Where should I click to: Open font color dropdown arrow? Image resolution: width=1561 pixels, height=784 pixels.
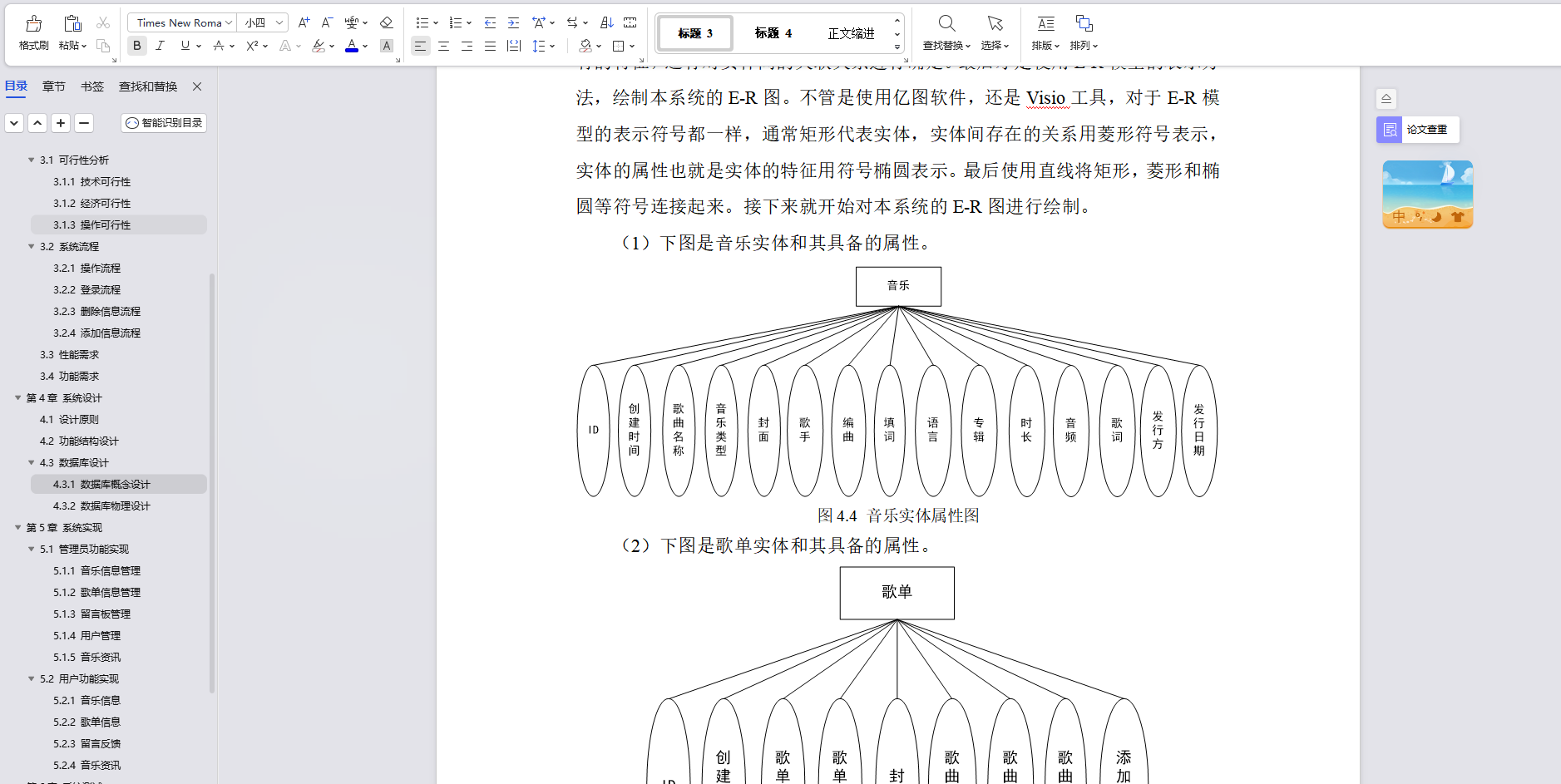(365, 46)
